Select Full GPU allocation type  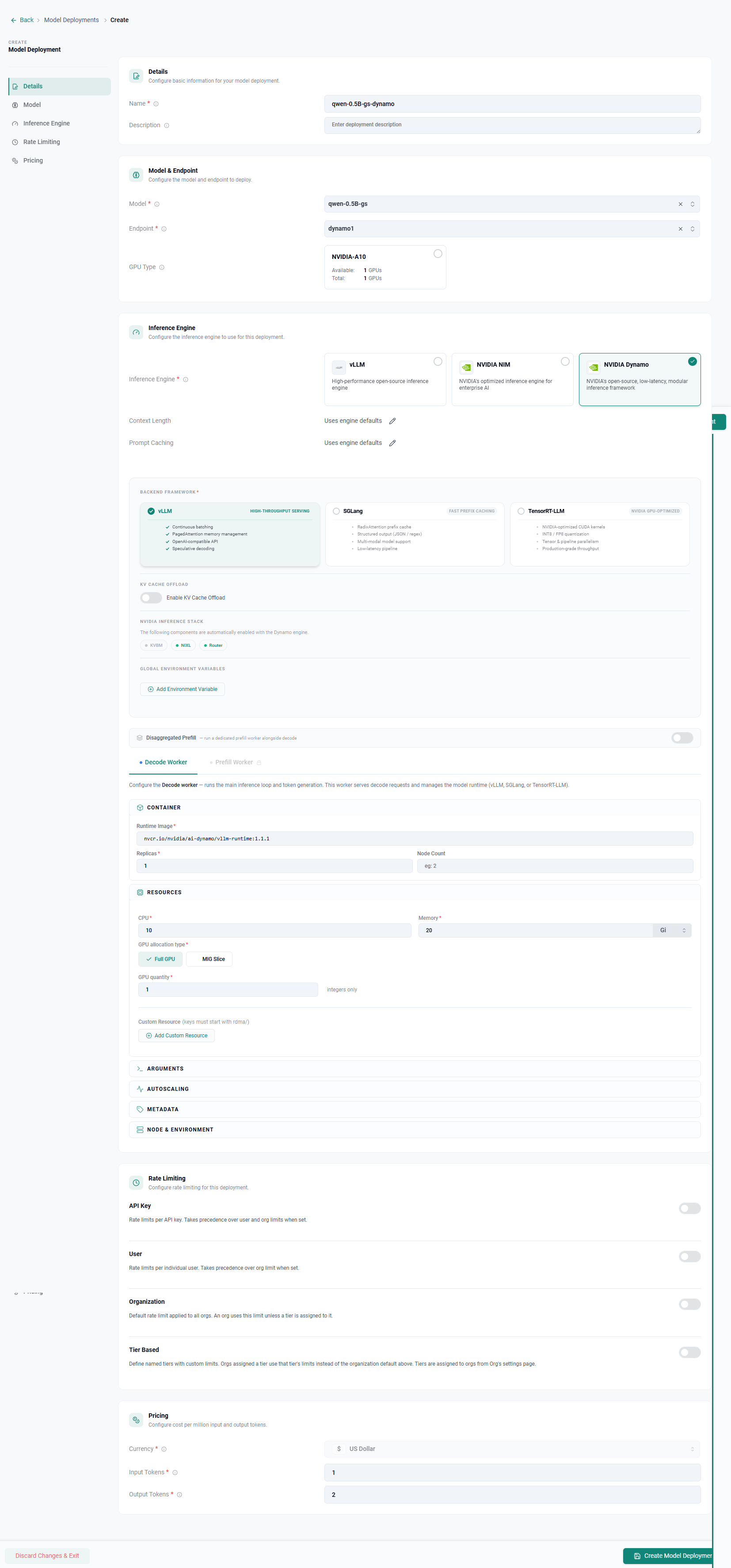tap(160, 959)
